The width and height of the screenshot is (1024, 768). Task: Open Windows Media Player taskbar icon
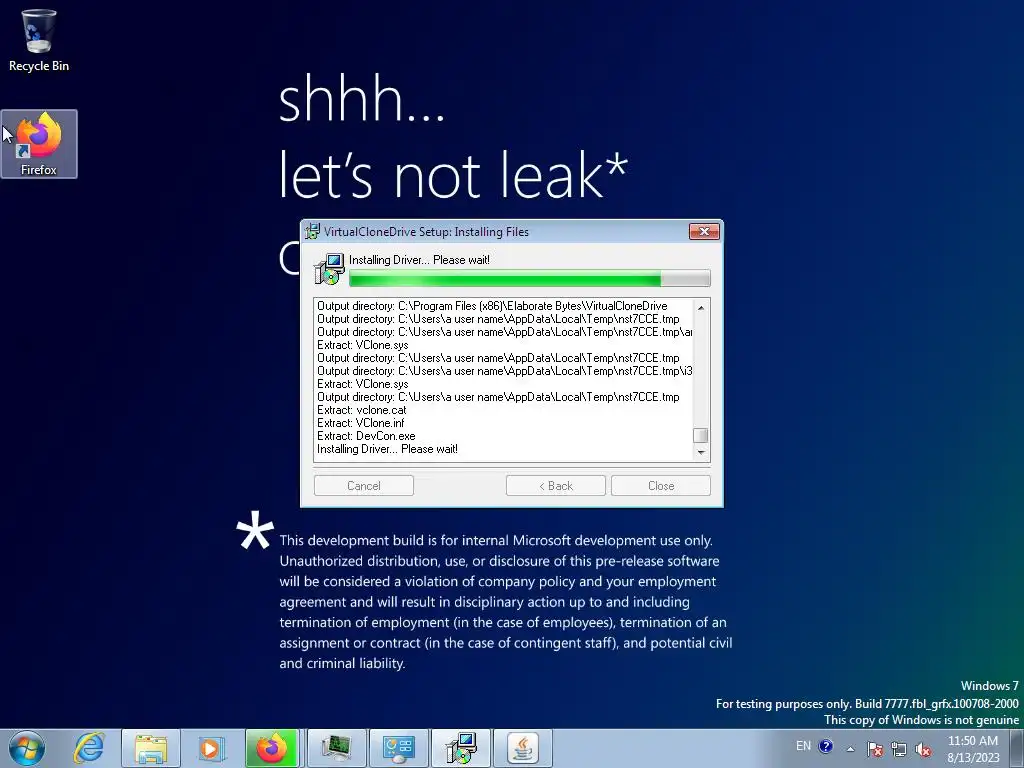210,748
